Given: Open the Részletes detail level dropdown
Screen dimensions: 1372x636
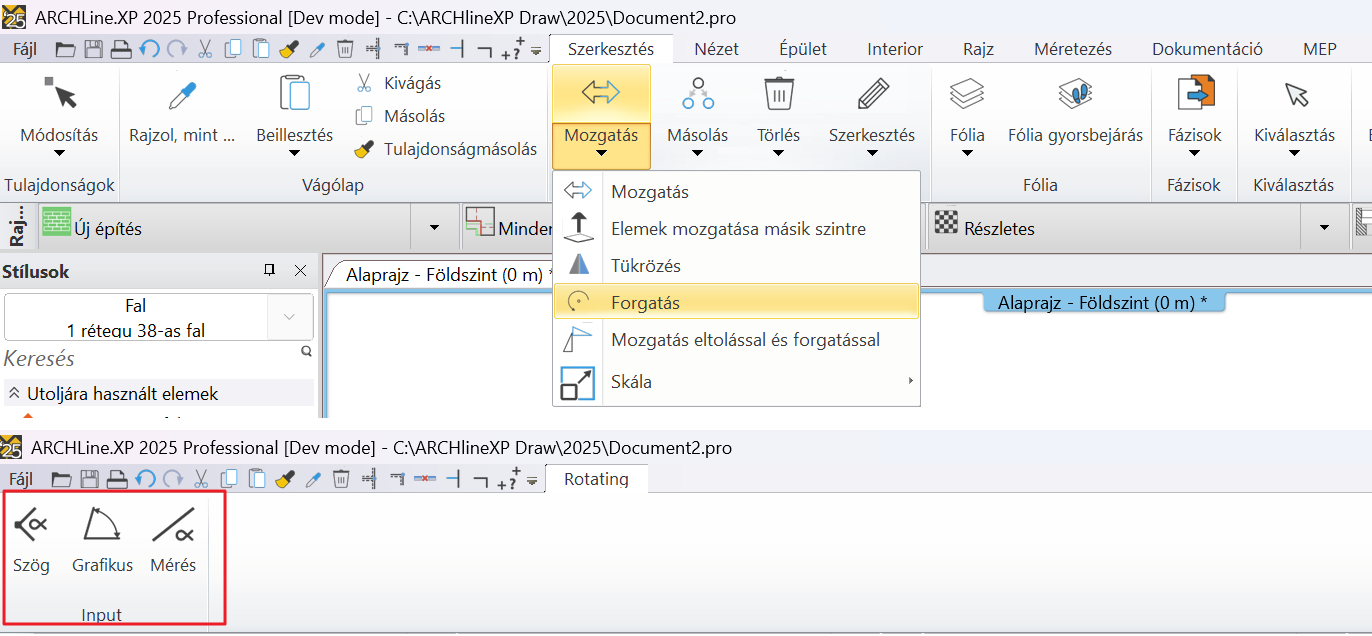Looking at the screenshot, I should point(1324,228).
